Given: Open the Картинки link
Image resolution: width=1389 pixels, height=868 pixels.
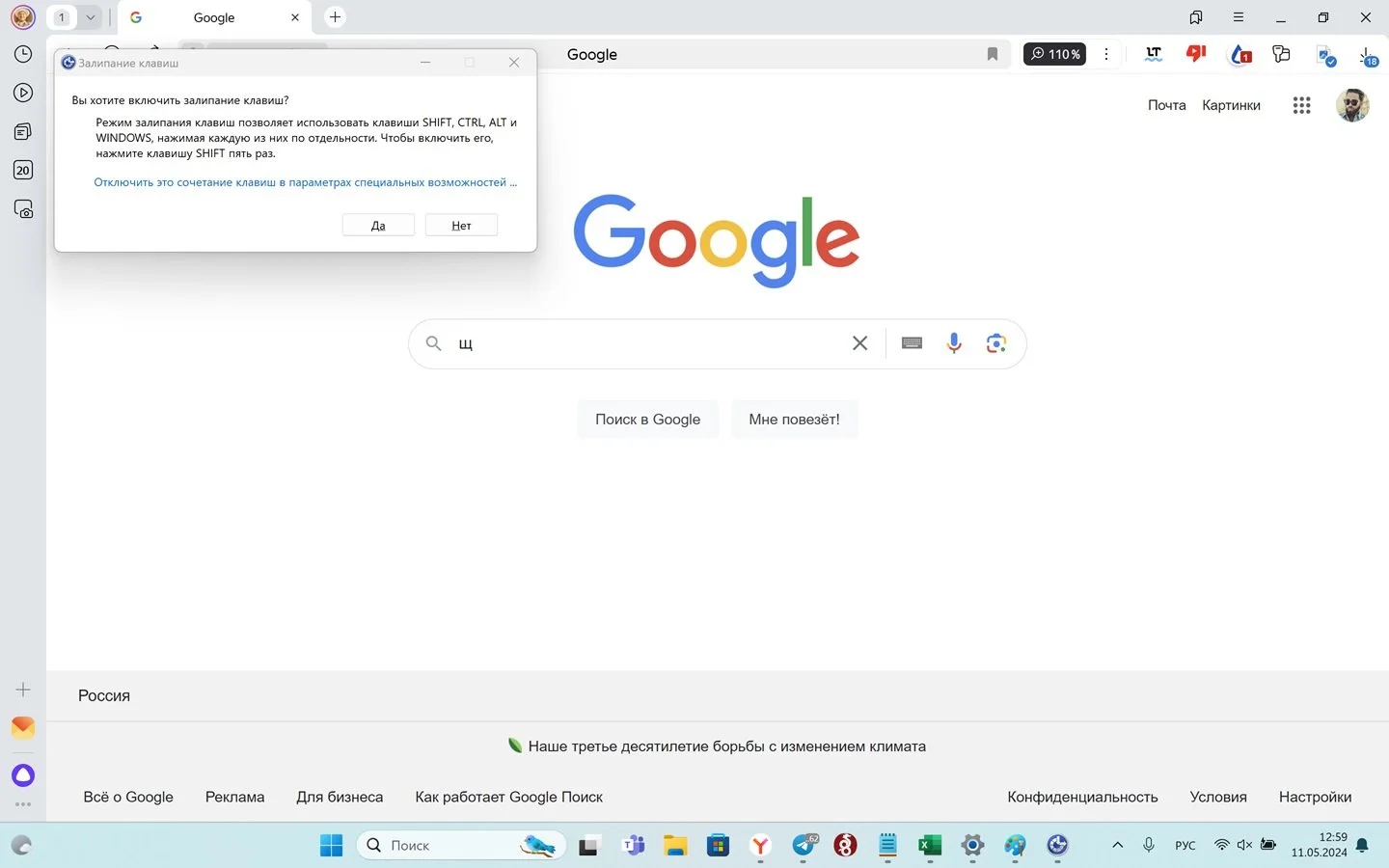Looking at the screenshot, I should coord(1231,105).
